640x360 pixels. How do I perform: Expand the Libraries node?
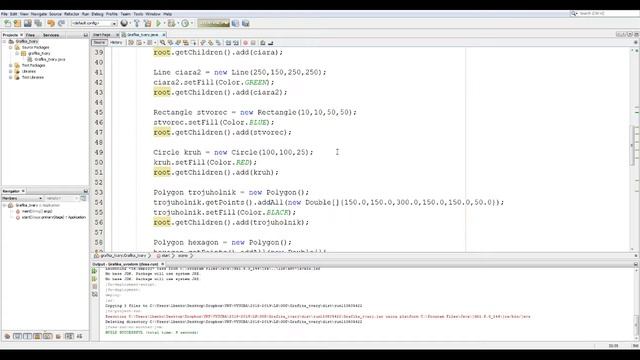(11, 71)
